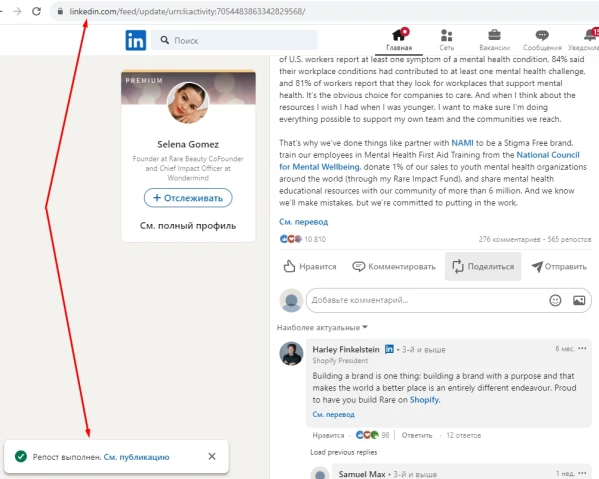Click LinkedIn badge next to Harley Finkelstein

(389, 349)
